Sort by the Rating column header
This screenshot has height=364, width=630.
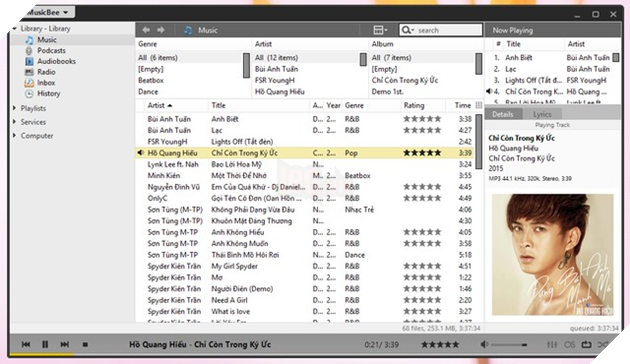click(414, 105)
